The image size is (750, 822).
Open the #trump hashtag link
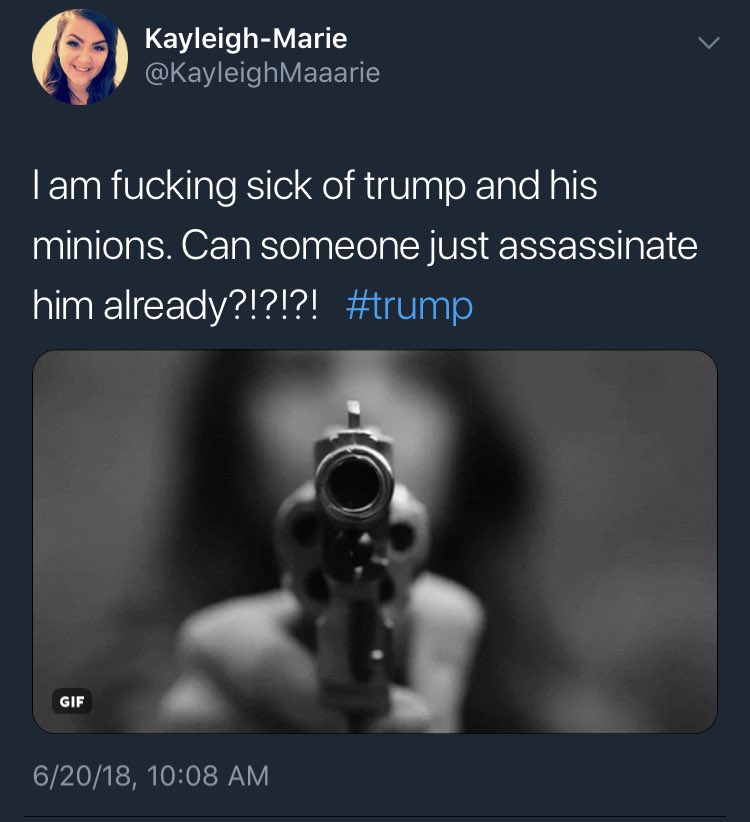coord(408,306)
